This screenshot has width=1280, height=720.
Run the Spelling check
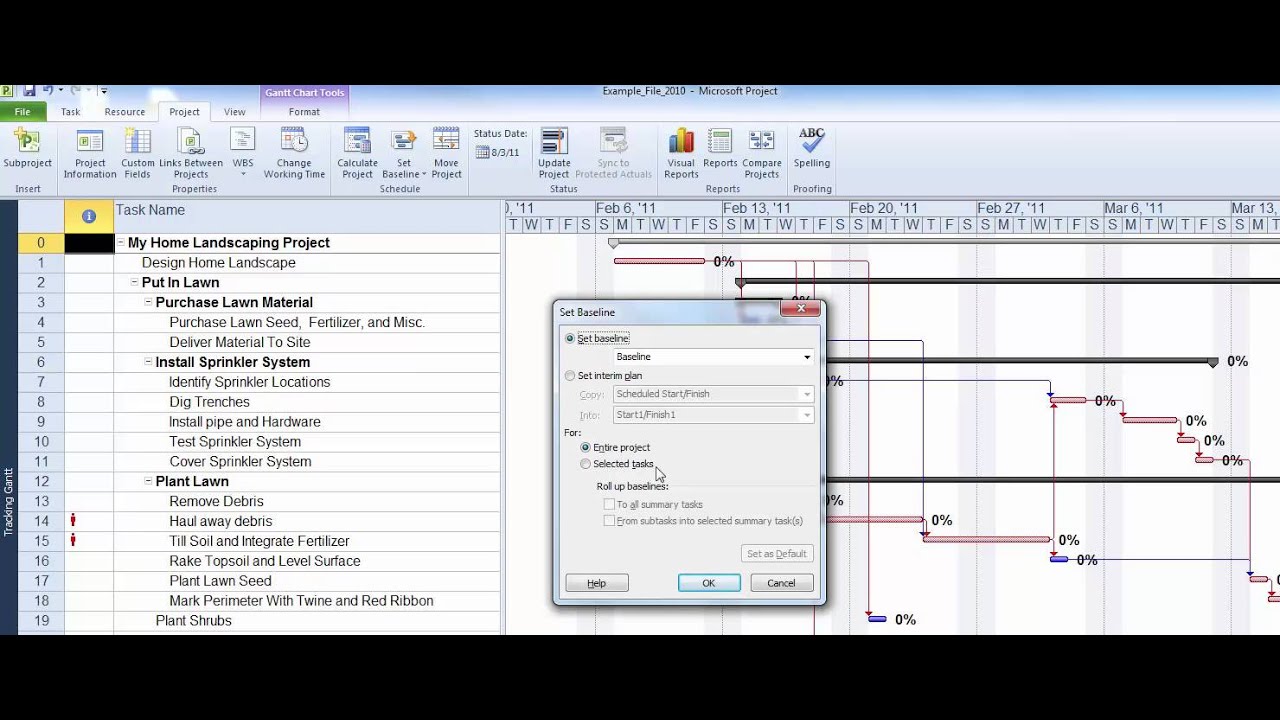pyautogui.click(x=812, y=148)
